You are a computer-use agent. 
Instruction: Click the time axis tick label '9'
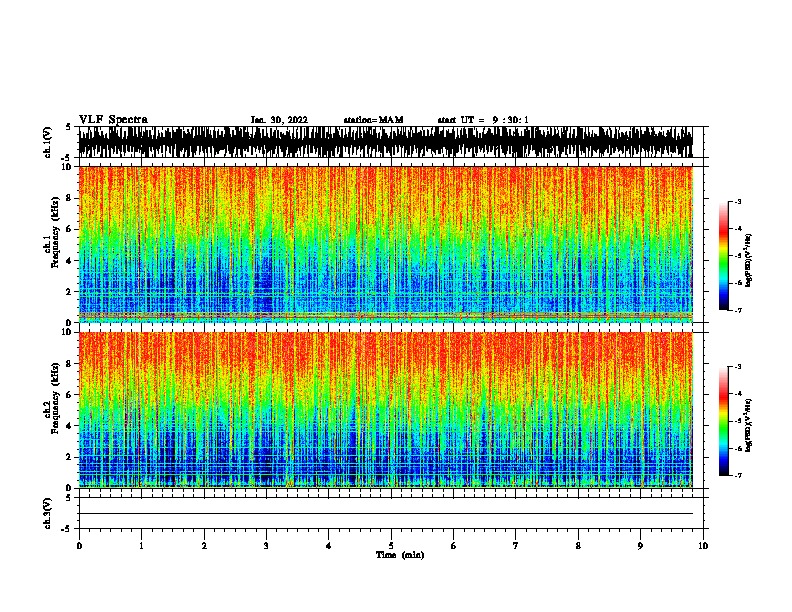click(640, 546)
